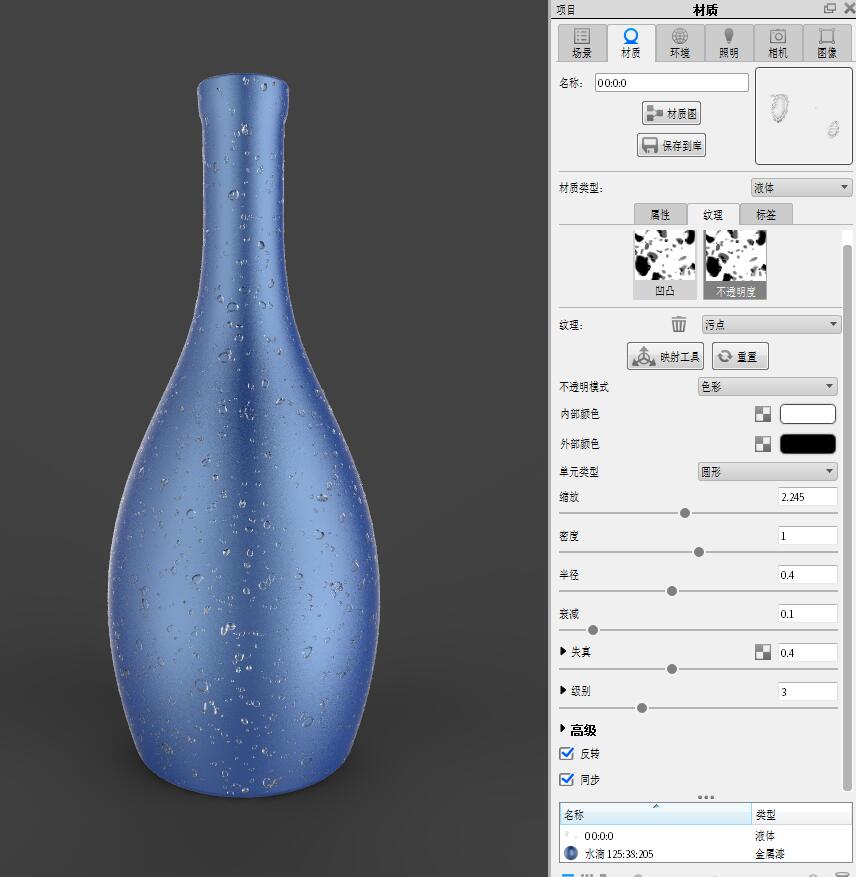Click the material name field 00:0:0

[671, 83]
